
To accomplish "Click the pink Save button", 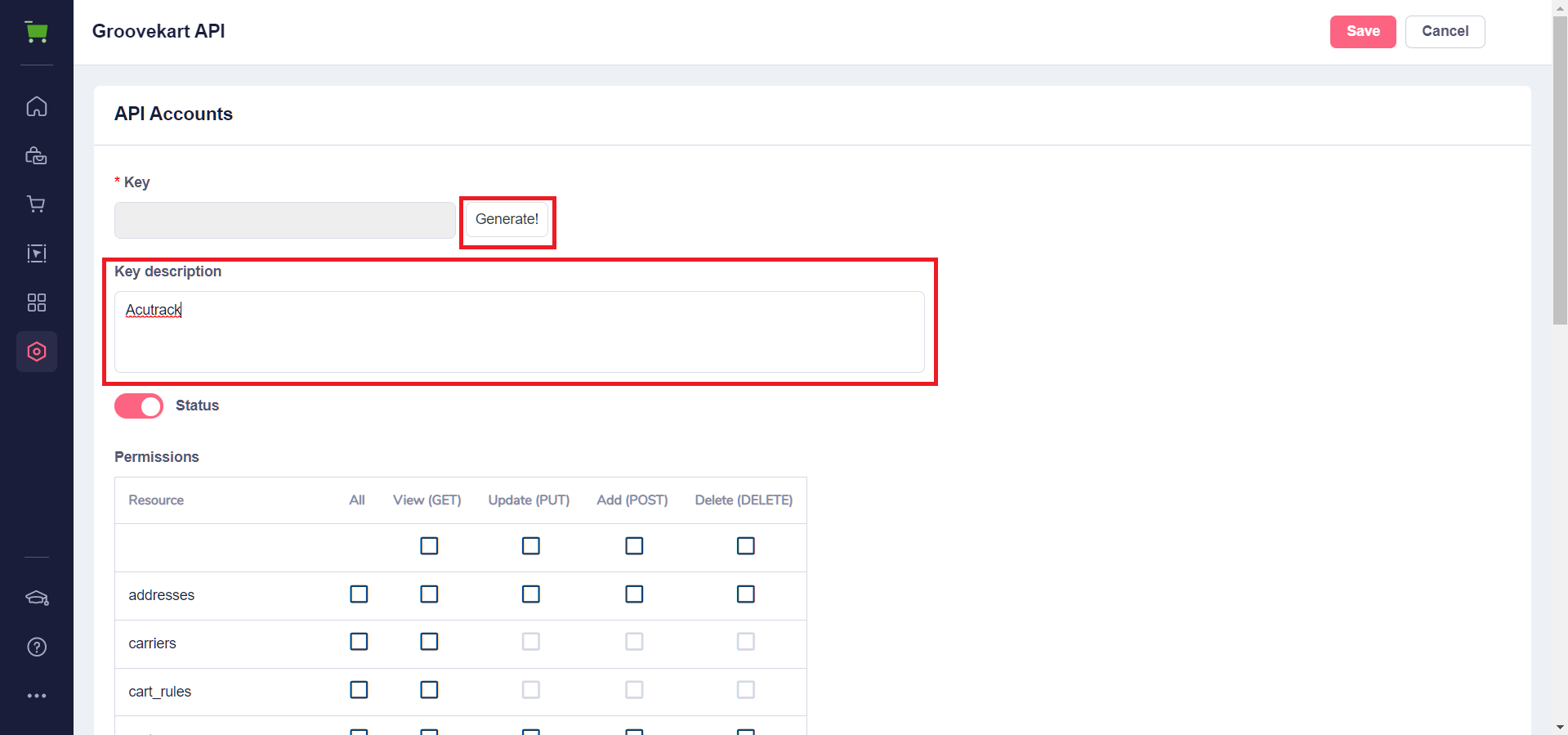I will (1363, 32).
